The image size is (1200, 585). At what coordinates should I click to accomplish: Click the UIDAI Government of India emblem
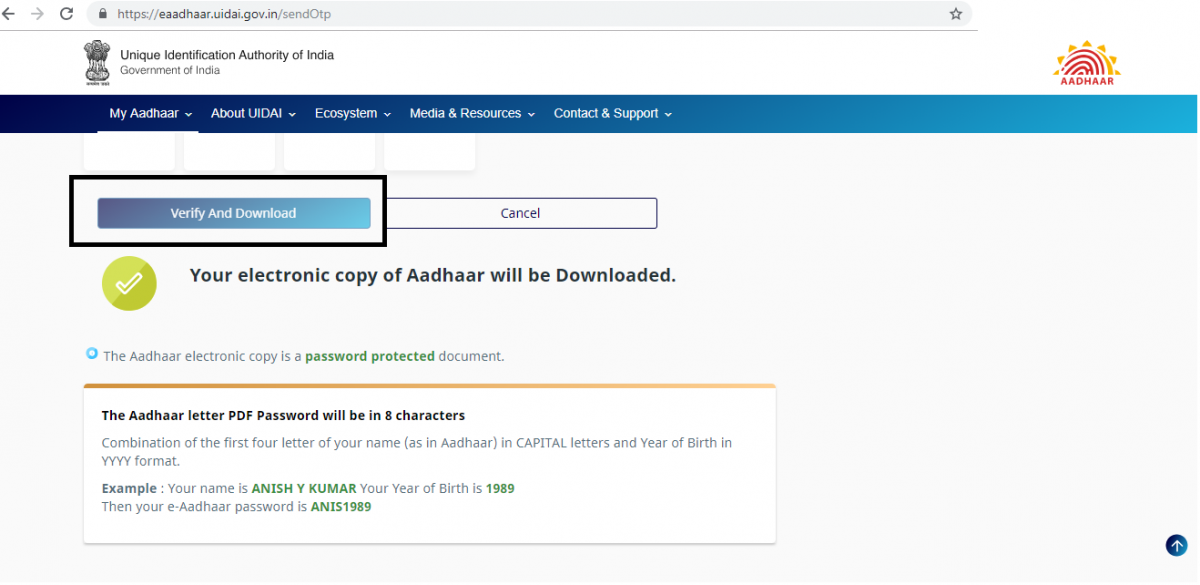[97, 62]
